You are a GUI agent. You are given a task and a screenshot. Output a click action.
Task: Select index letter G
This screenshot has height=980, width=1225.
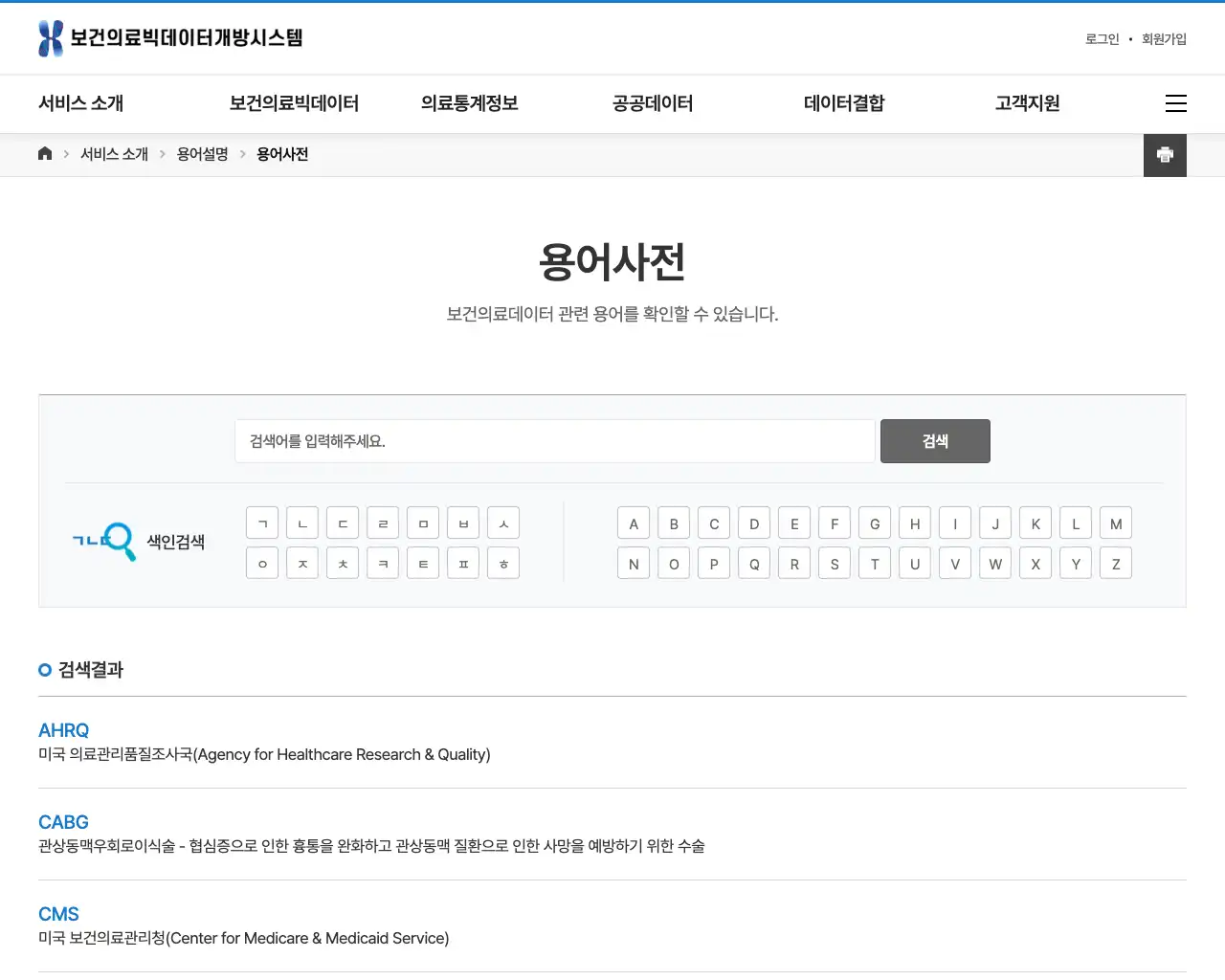click(875, 523)
